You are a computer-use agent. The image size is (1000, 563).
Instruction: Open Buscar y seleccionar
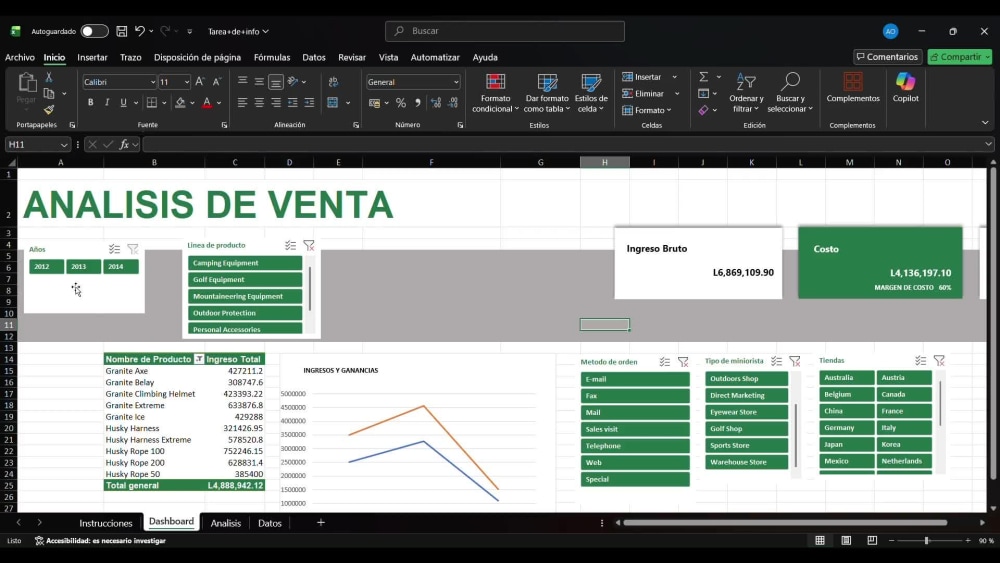pos(790,93)
